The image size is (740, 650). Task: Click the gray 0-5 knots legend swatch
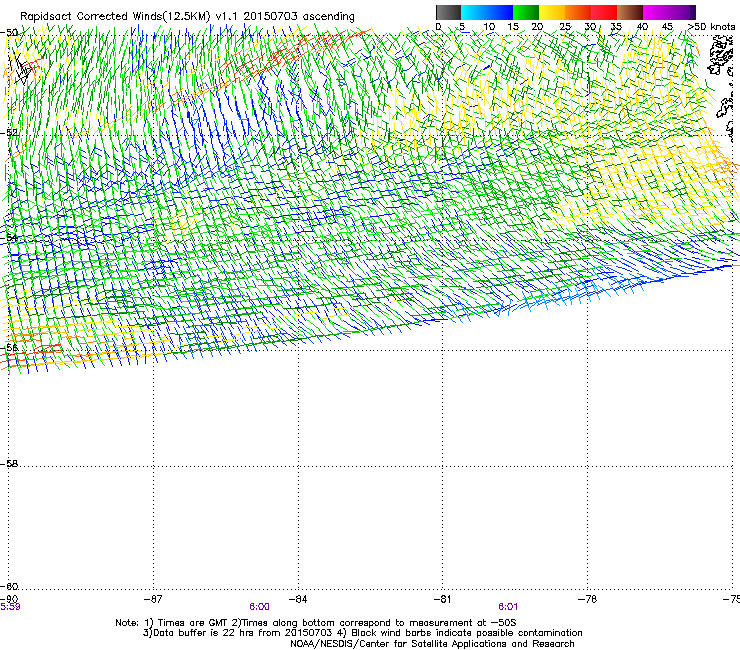pos(448,12)
